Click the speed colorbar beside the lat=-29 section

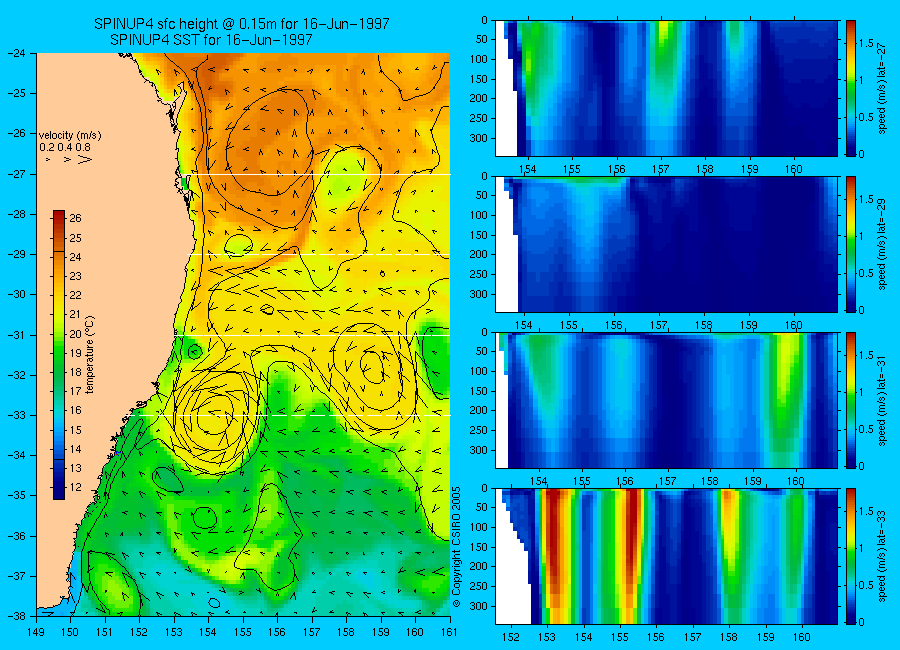click(850, 244)
